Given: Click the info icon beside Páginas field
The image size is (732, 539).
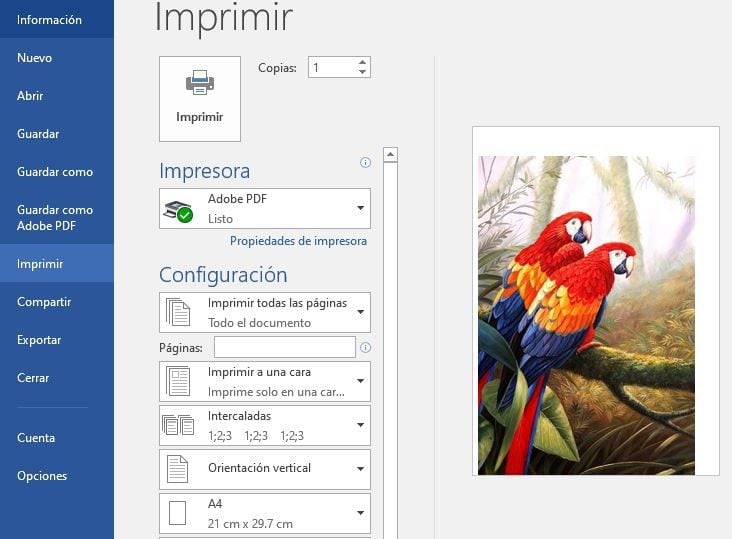Looking at the screenshot, I should tap(365, 347).
